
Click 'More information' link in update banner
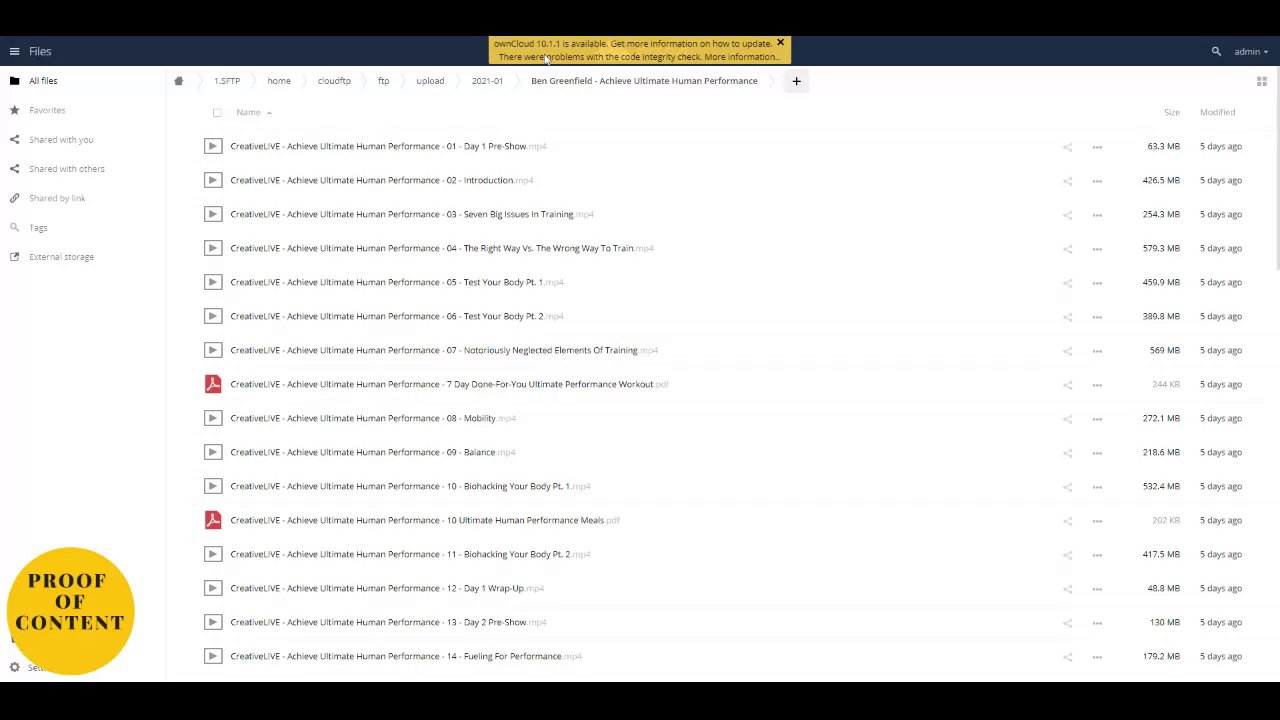coord(741,57)
